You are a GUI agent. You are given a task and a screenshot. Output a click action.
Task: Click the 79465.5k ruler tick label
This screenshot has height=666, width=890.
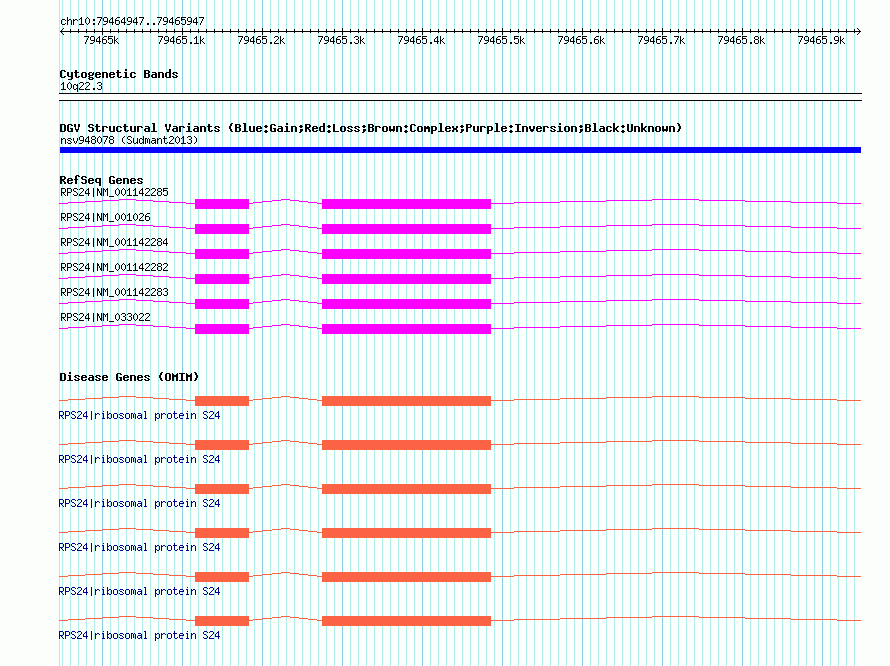point(501,40)
